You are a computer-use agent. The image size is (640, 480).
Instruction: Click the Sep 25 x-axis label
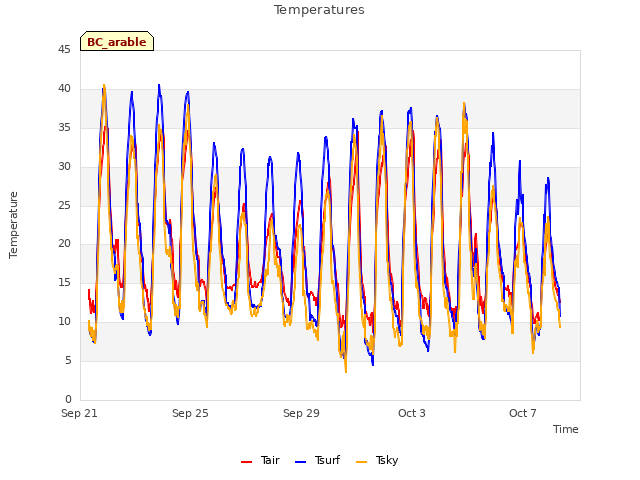tap(190, 413)
